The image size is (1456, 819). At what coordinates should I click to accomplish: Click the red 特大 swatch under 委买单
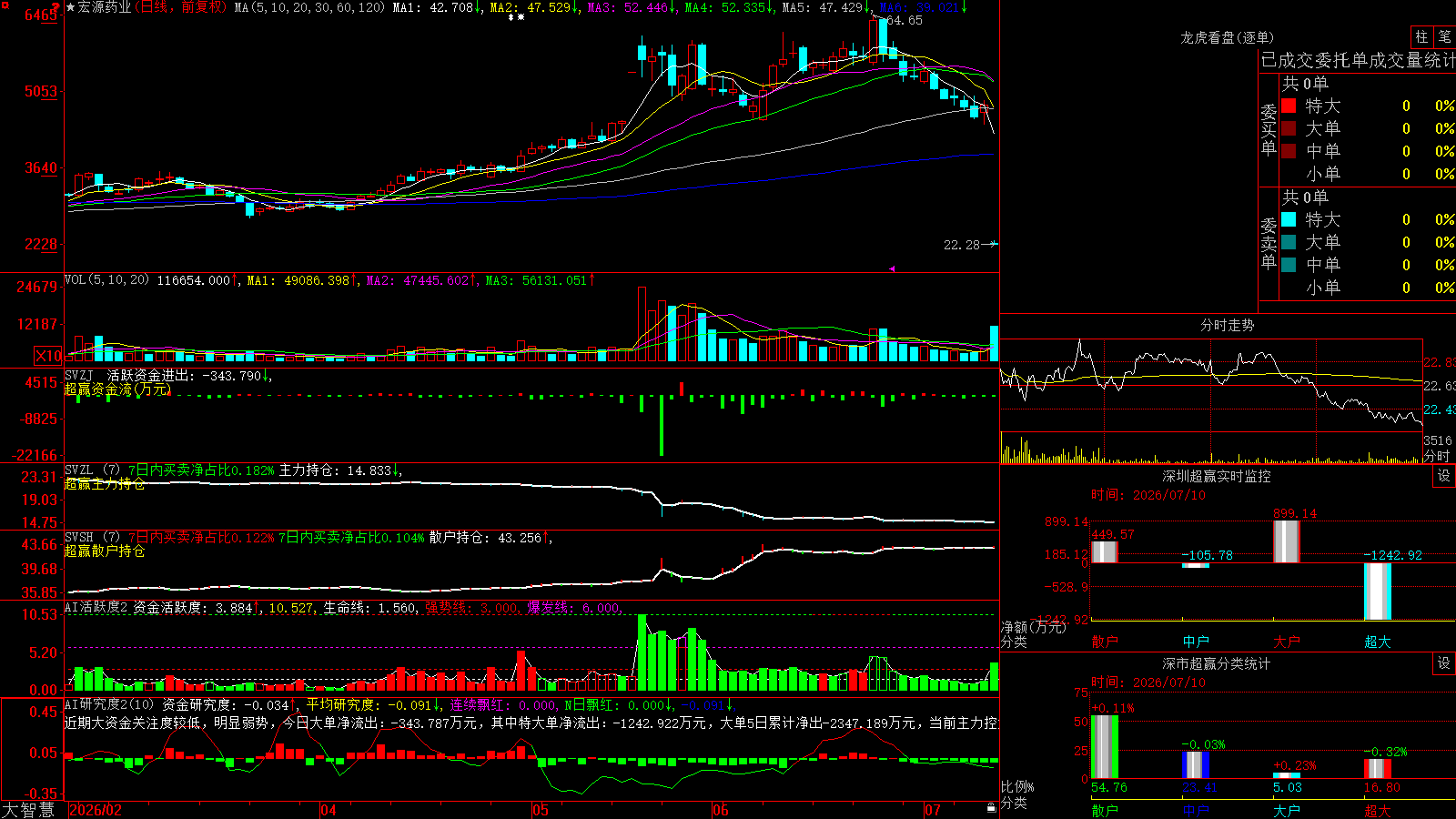click(1289, 106)
